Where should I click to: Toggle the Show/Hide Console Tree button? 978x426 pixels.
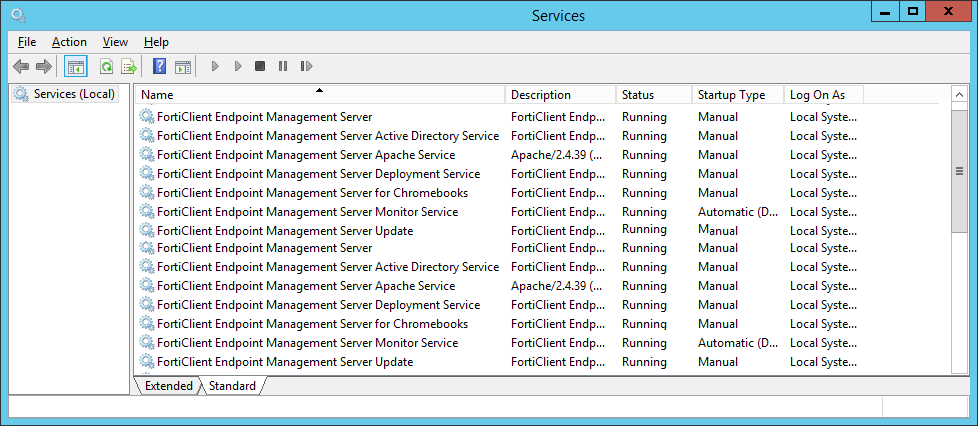click(x=75, y=67)
